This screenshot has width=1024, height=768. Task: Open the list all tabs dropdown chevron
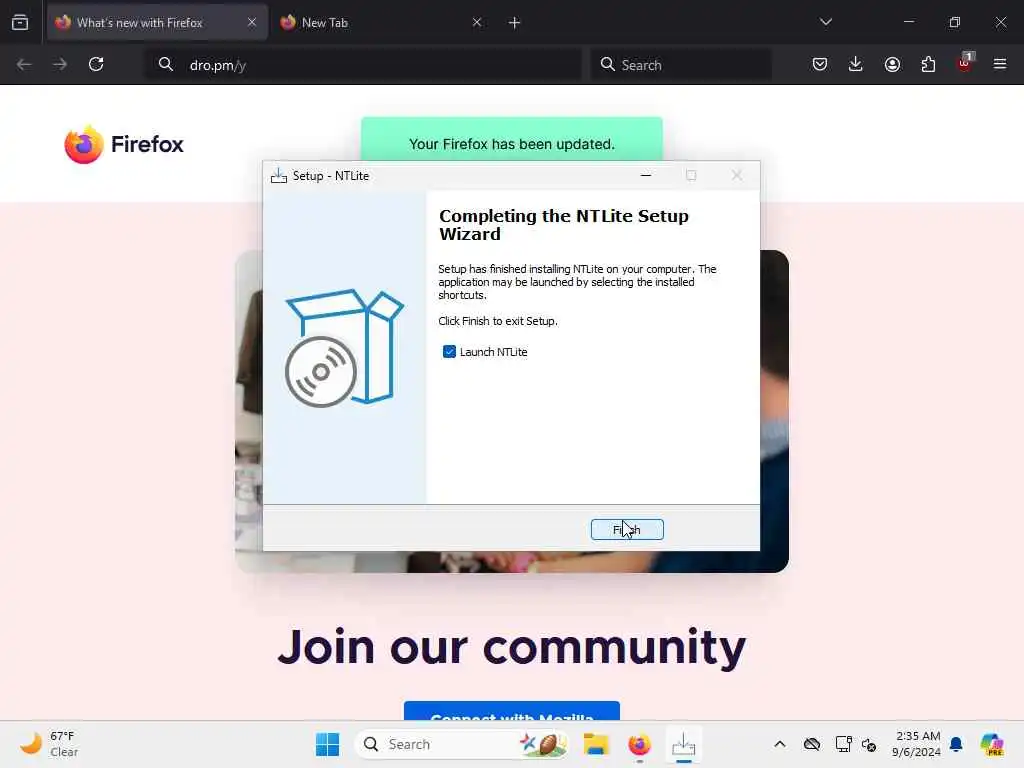point(825,22)
